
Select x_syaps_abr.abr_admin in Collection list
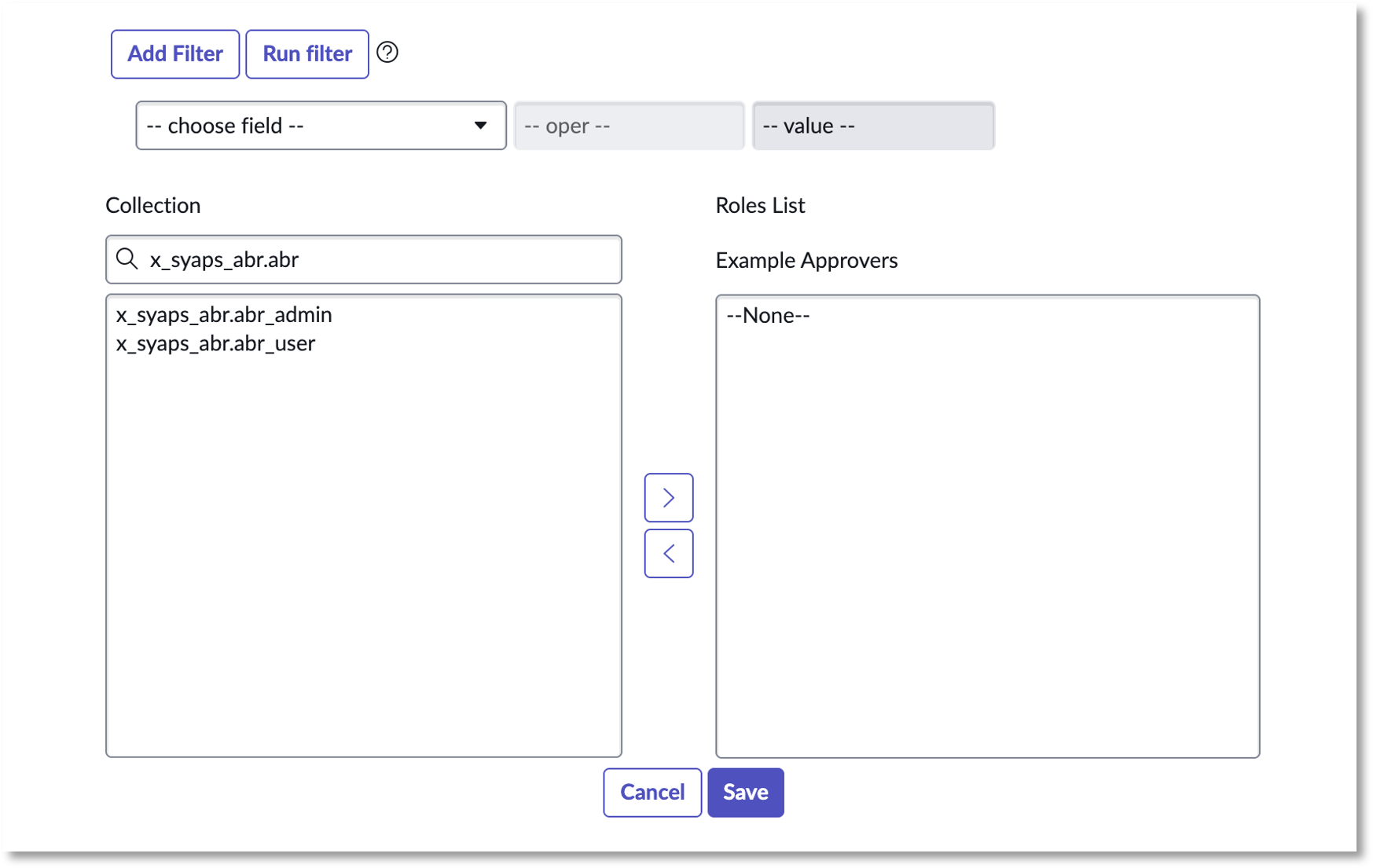pos(224,315)
